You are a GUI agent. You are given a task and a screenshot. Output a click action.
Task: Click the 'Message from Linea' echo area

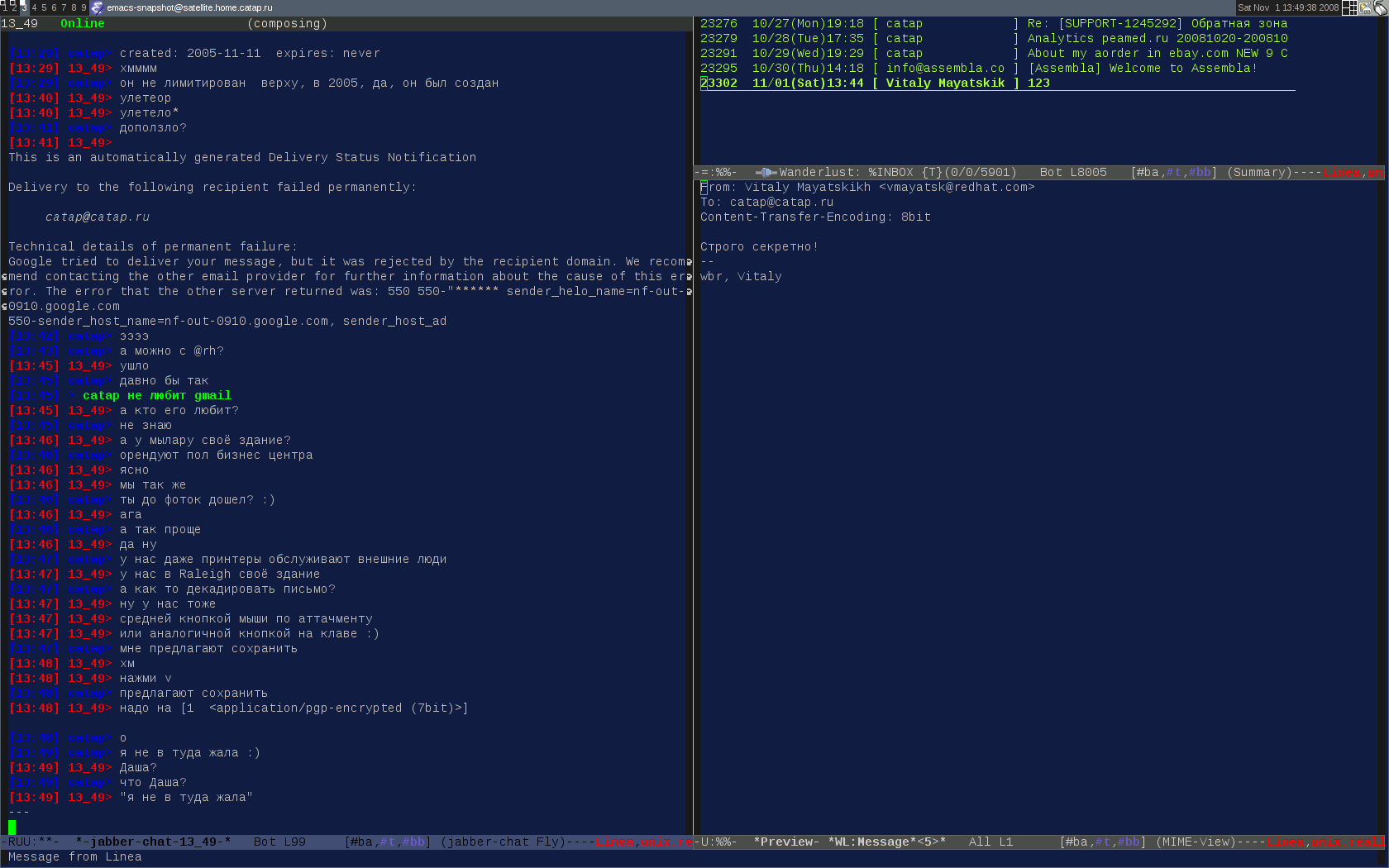coord(75,856)
